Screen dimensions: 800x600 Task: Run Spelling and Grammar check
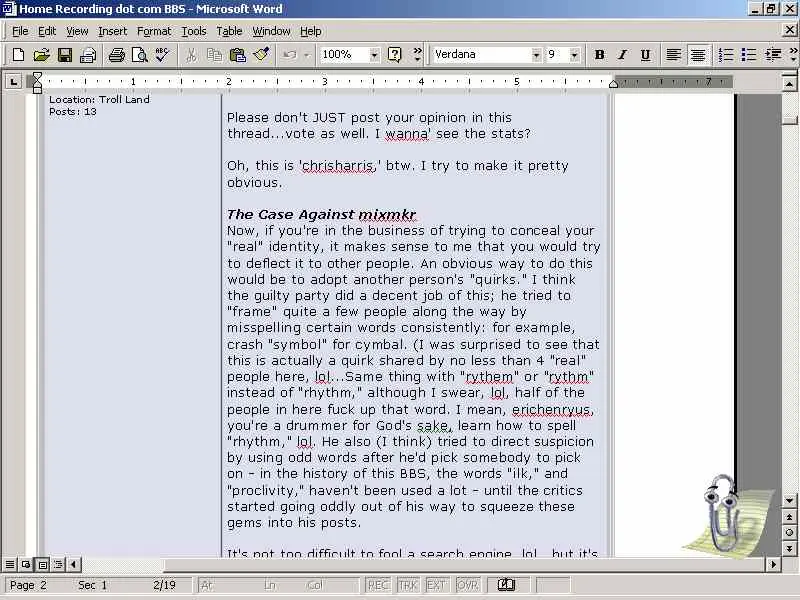162,55
